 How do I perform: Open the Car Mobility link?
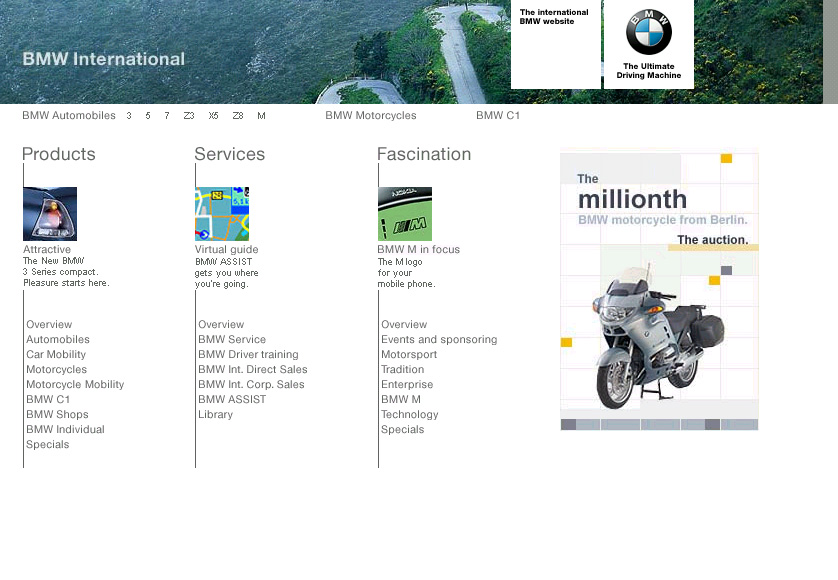(x=56, y=354)
